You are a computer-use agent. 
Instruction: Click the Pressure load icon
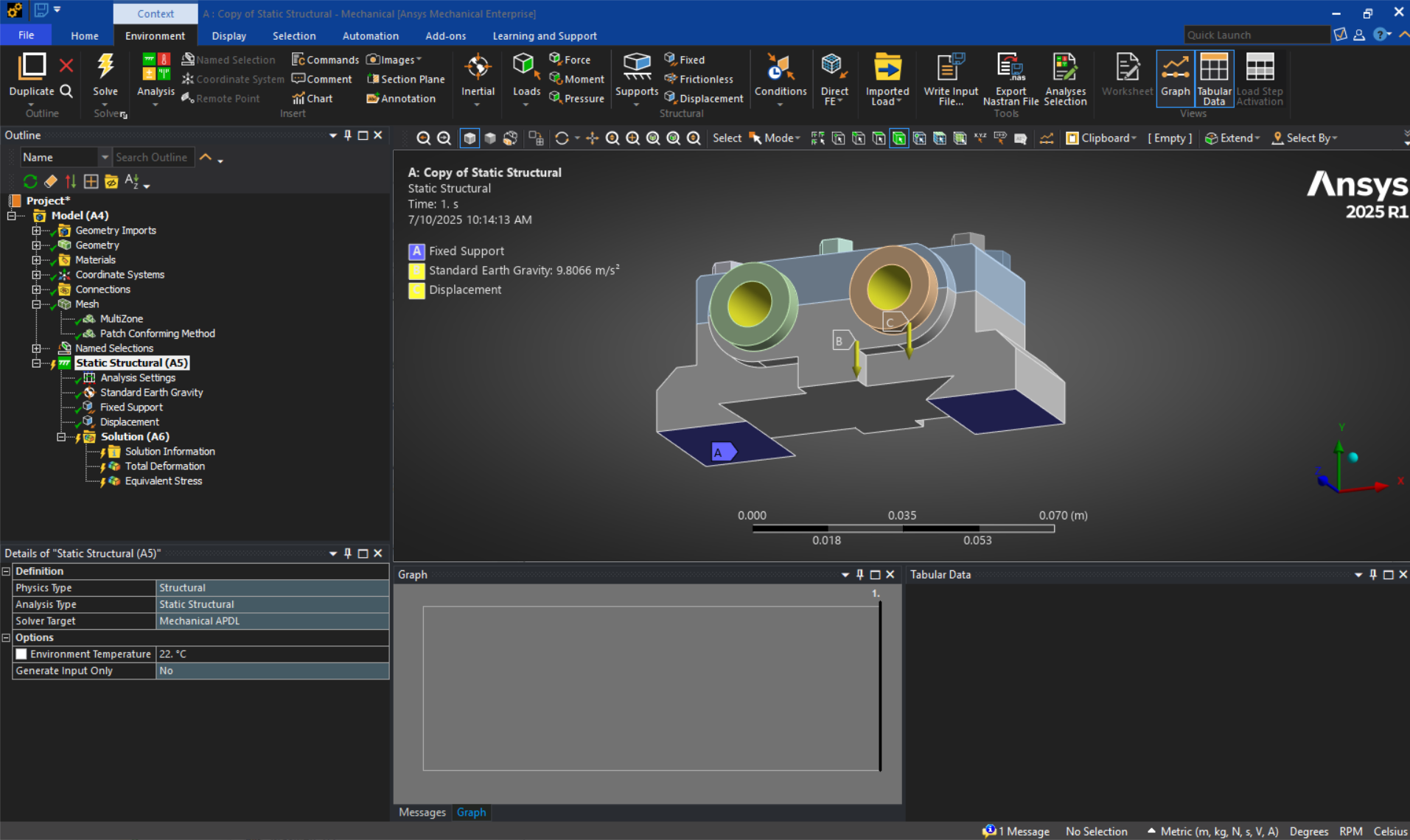tap(576, 98)
